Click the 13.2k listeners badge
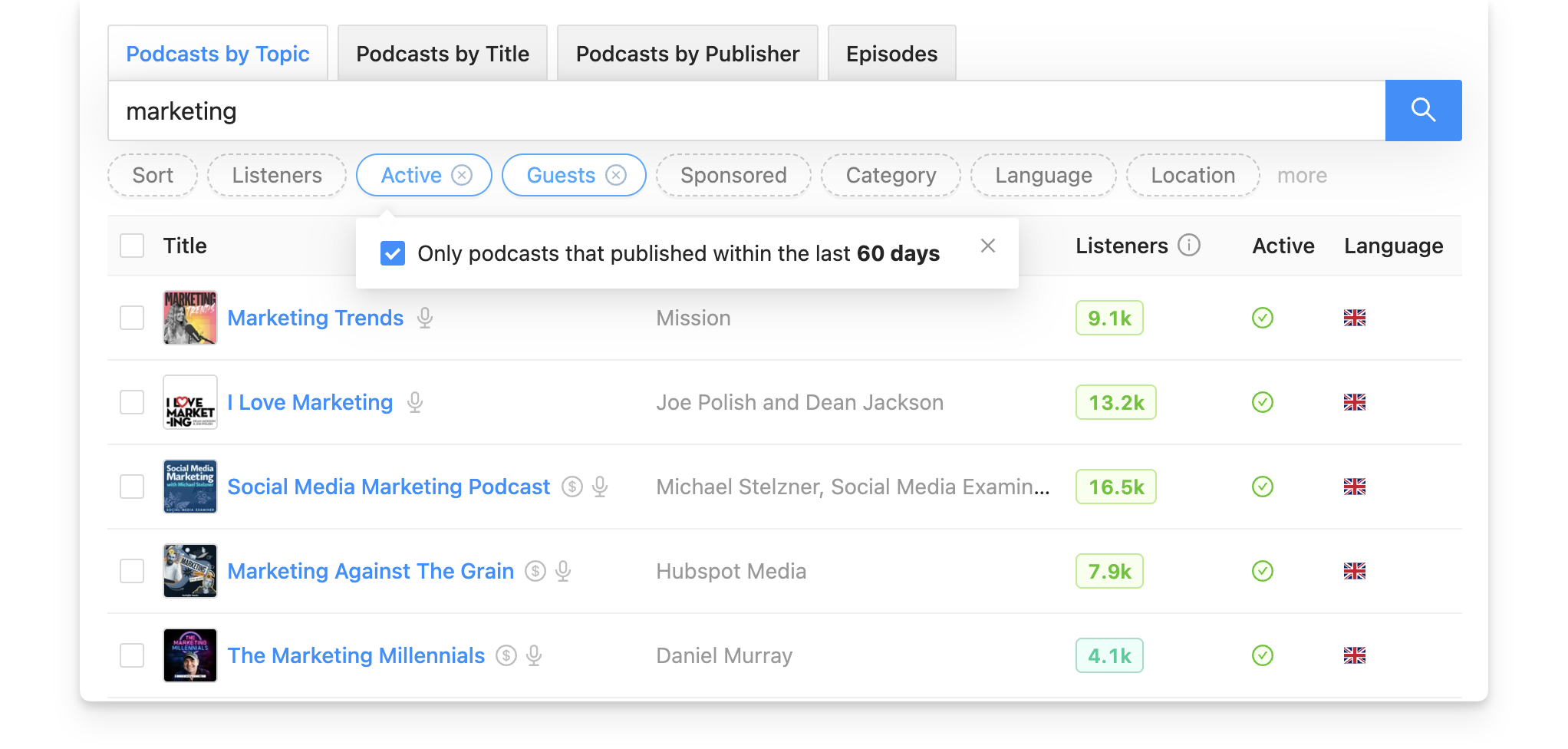The height and width of the screenshot is (749, 1568). pyautogui.click(x=1116, y=402)
